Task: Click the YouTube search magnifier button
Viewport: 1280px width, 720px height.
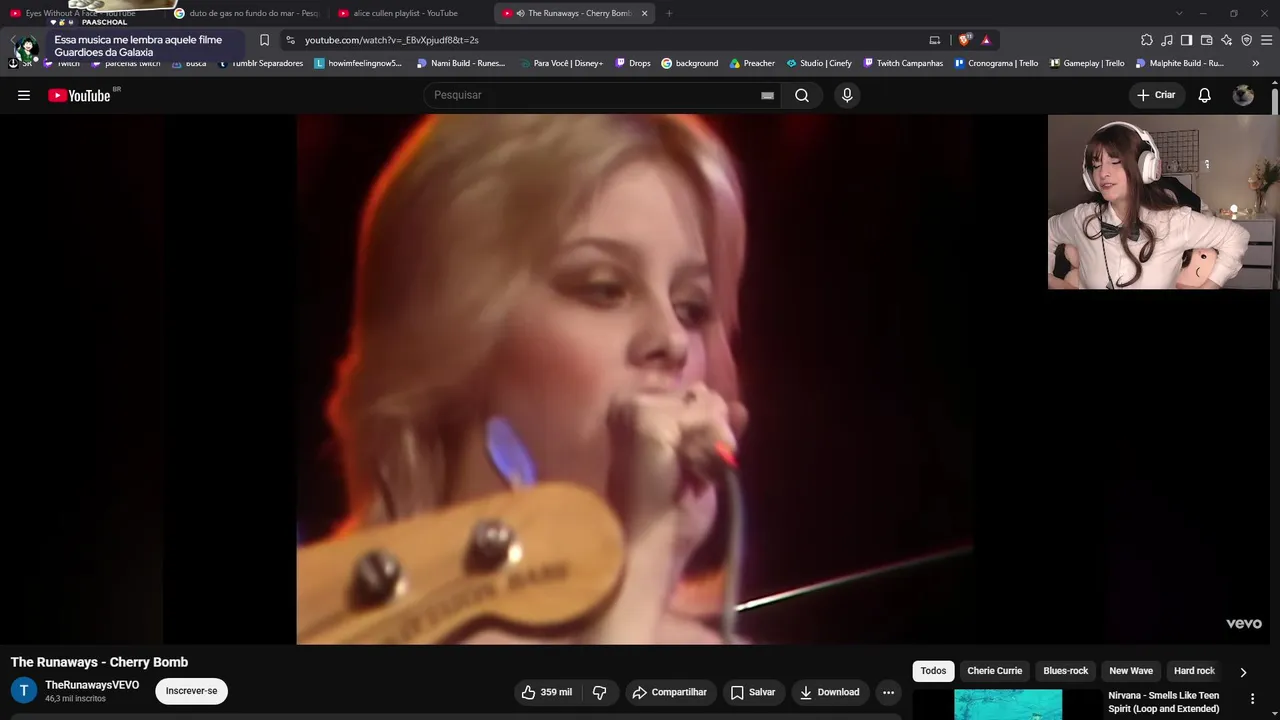Action: 802,95
